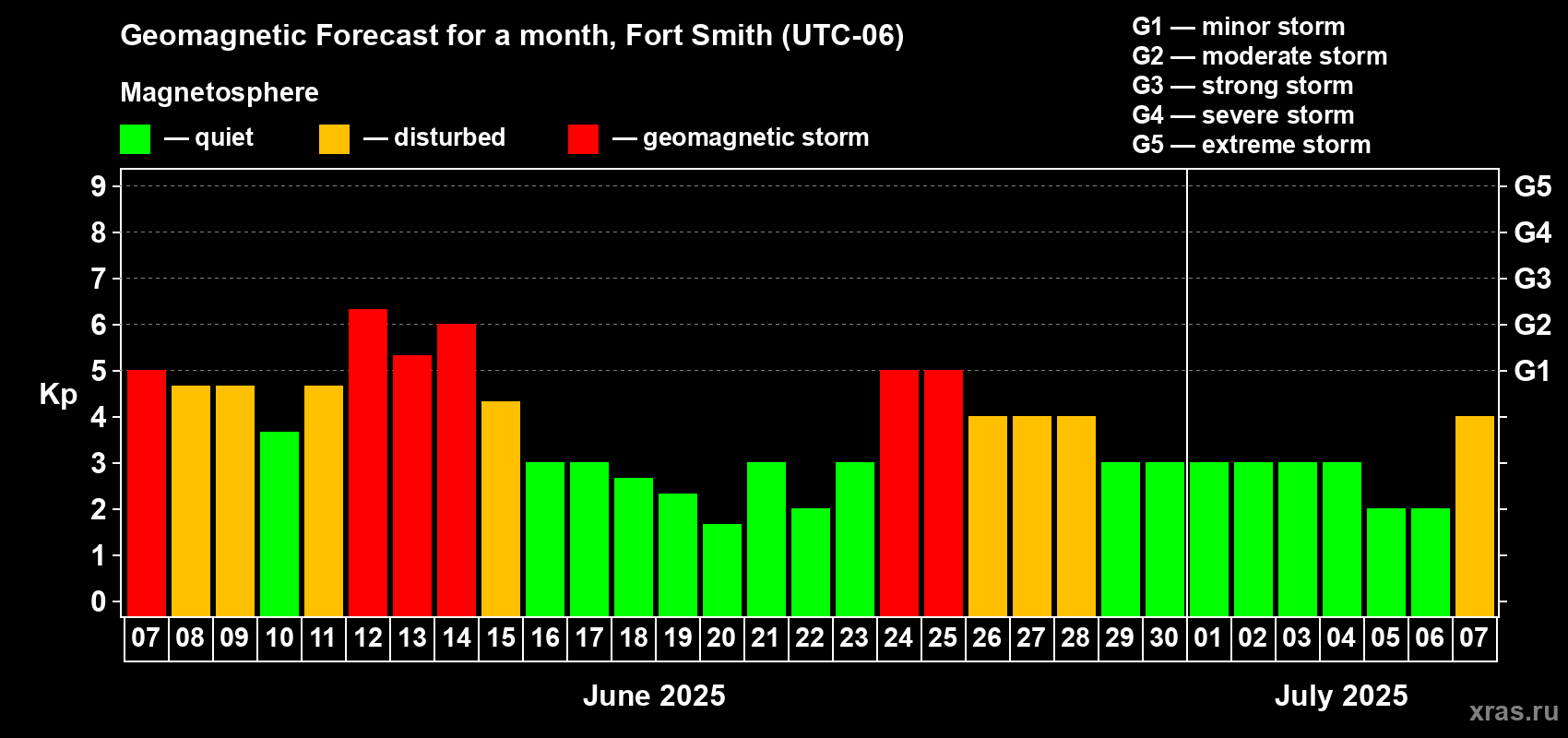
Task: Click the Magnetosphere heading
Action: (x=220, y=92)
